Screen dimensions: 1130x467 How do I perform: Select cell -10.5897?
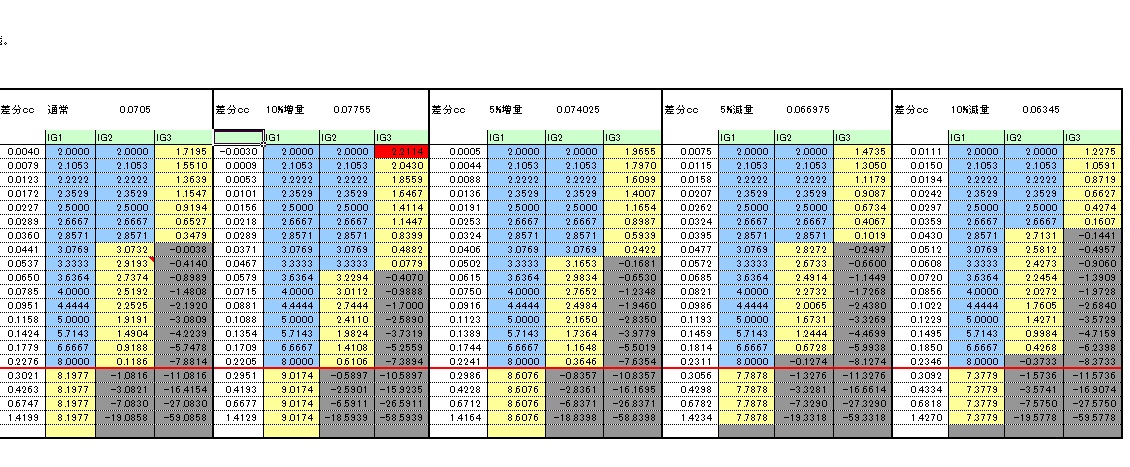[x=401, y=375]
